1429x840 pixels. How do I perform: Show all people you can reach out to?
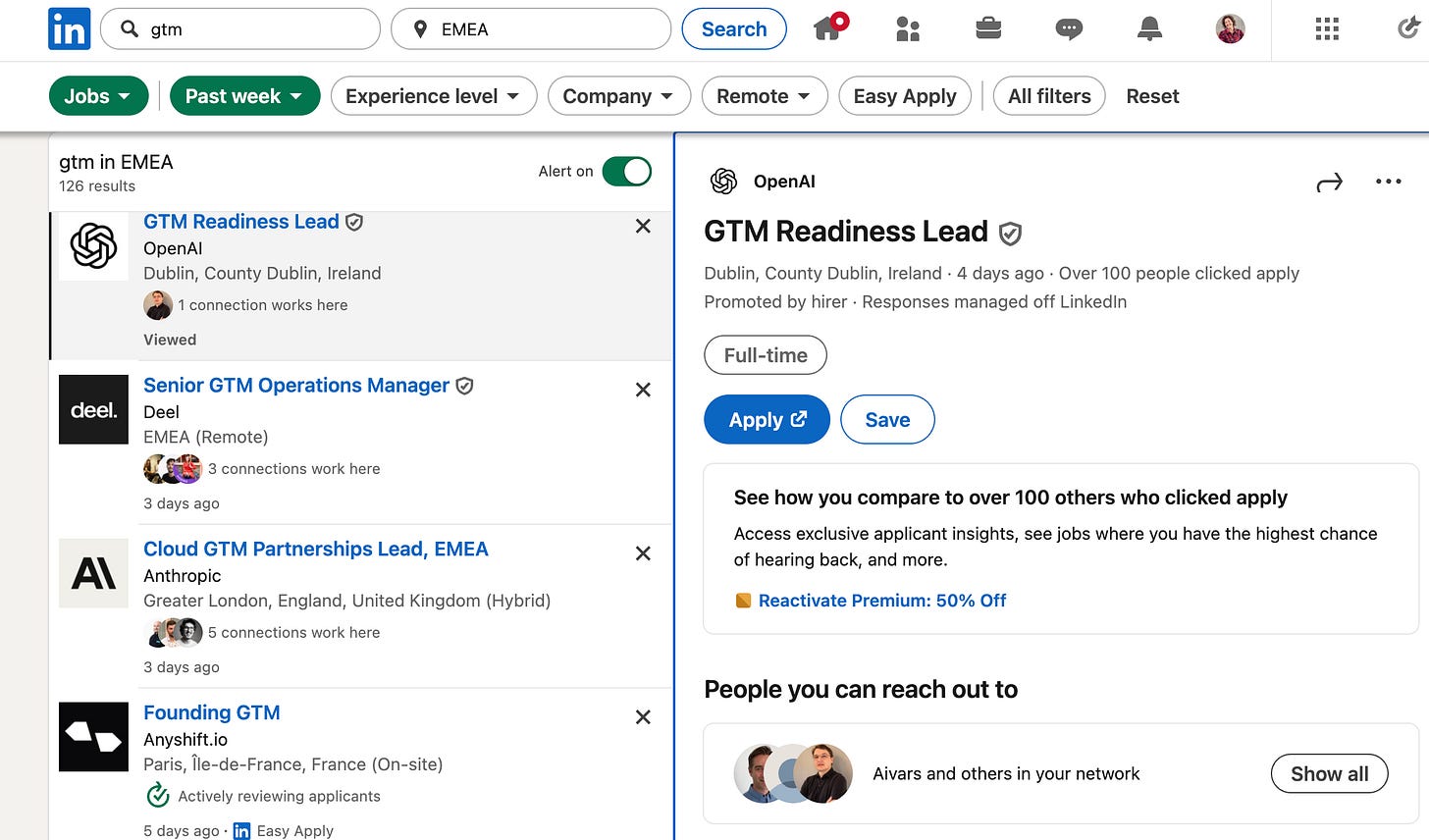pyautogui.click(x=1329, y=774)
